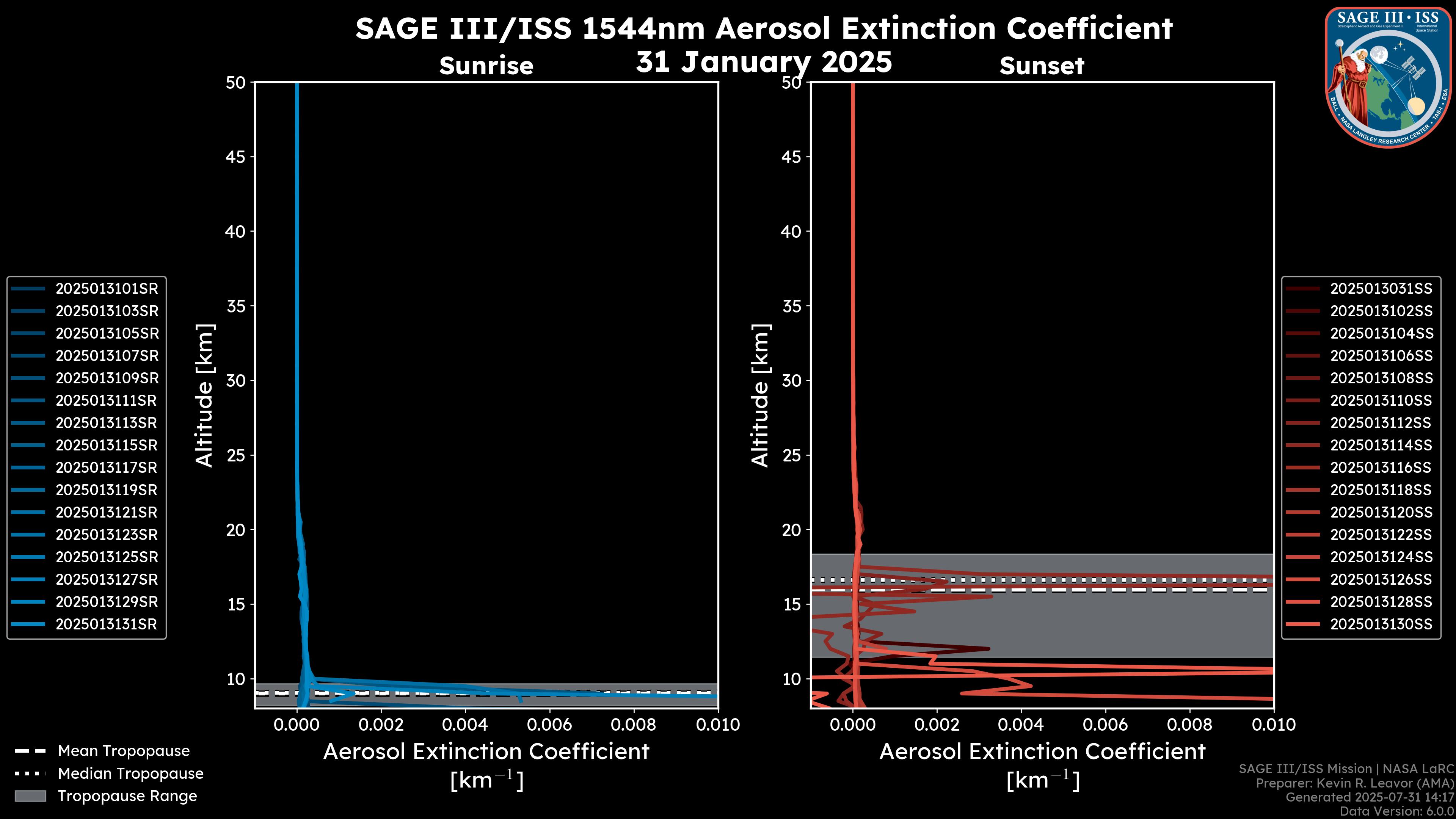Click the 0.010 tick on Sunrise x-axis

click(717, 725)
